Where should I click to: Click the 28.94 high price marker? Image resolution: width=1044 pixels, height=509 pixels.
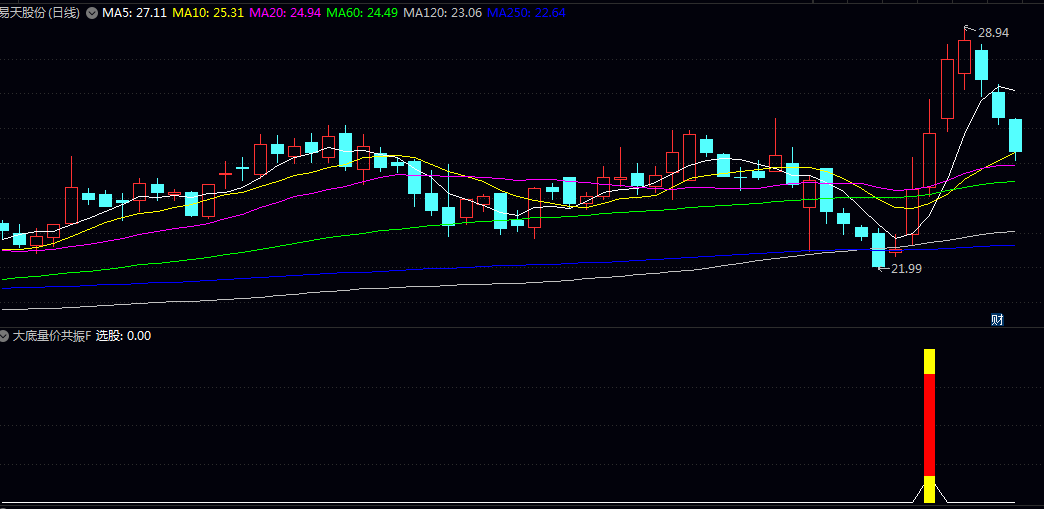tap(992, 33)
